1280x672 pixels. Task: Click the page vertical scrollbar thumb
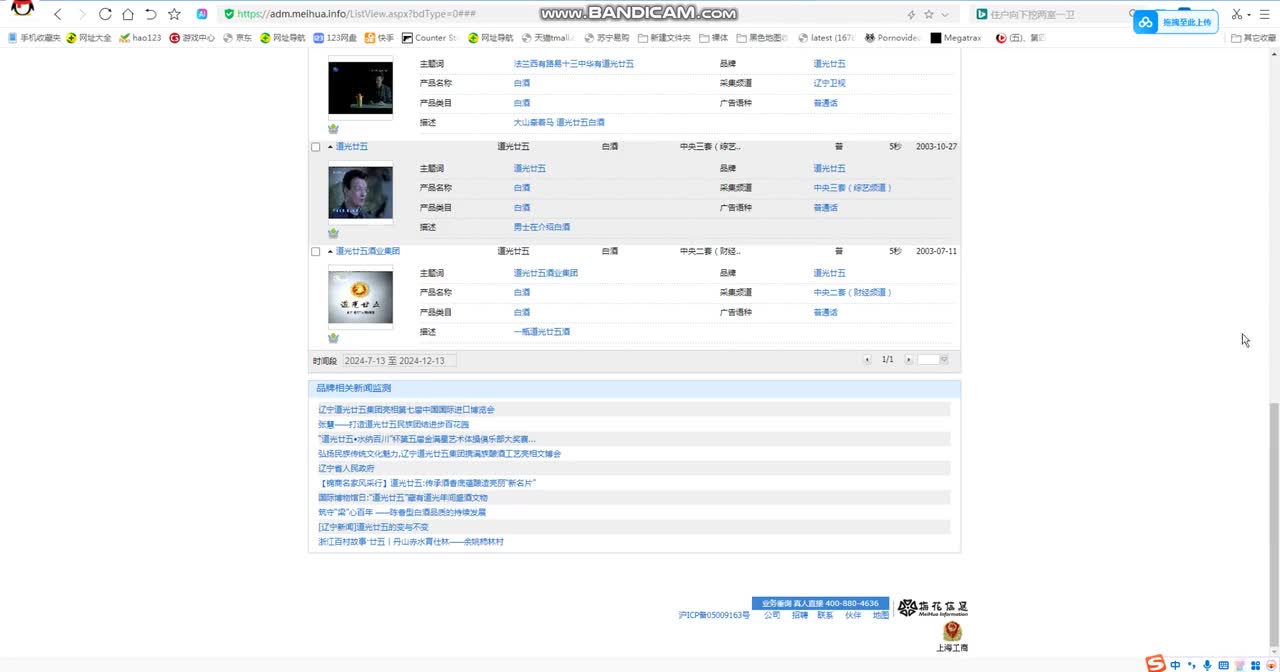coord(1273,523)
